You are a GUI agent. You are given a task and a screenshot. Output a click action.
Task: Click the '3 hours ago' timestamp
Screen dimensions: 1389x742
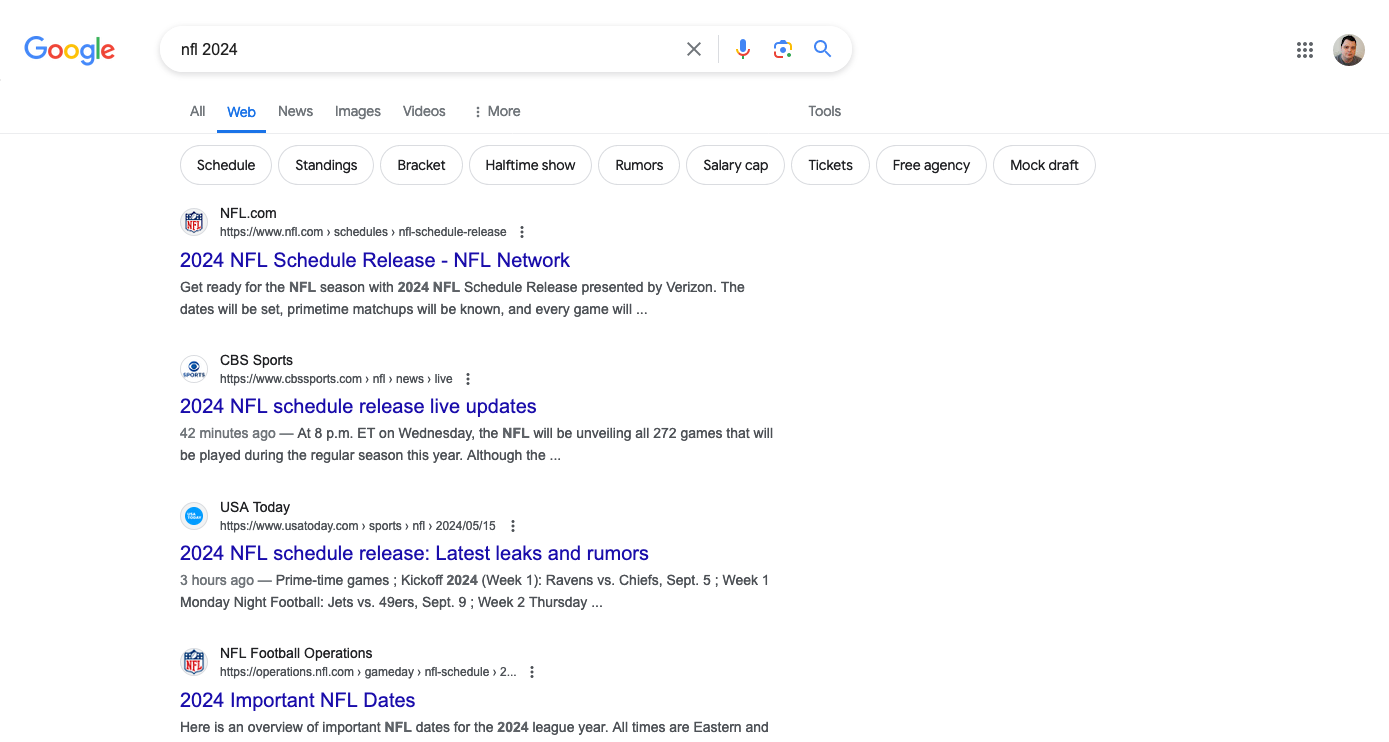pos(217,580)
